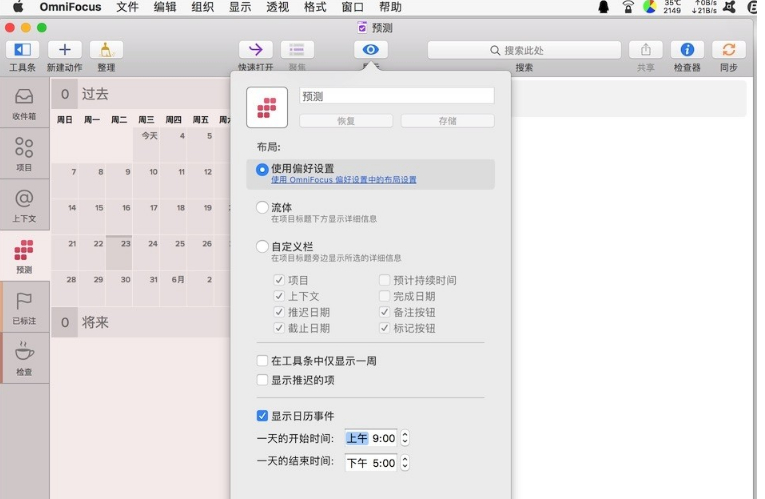Click the day start time stepper
The width and height of the screenshot is (765, 499).
404,438
